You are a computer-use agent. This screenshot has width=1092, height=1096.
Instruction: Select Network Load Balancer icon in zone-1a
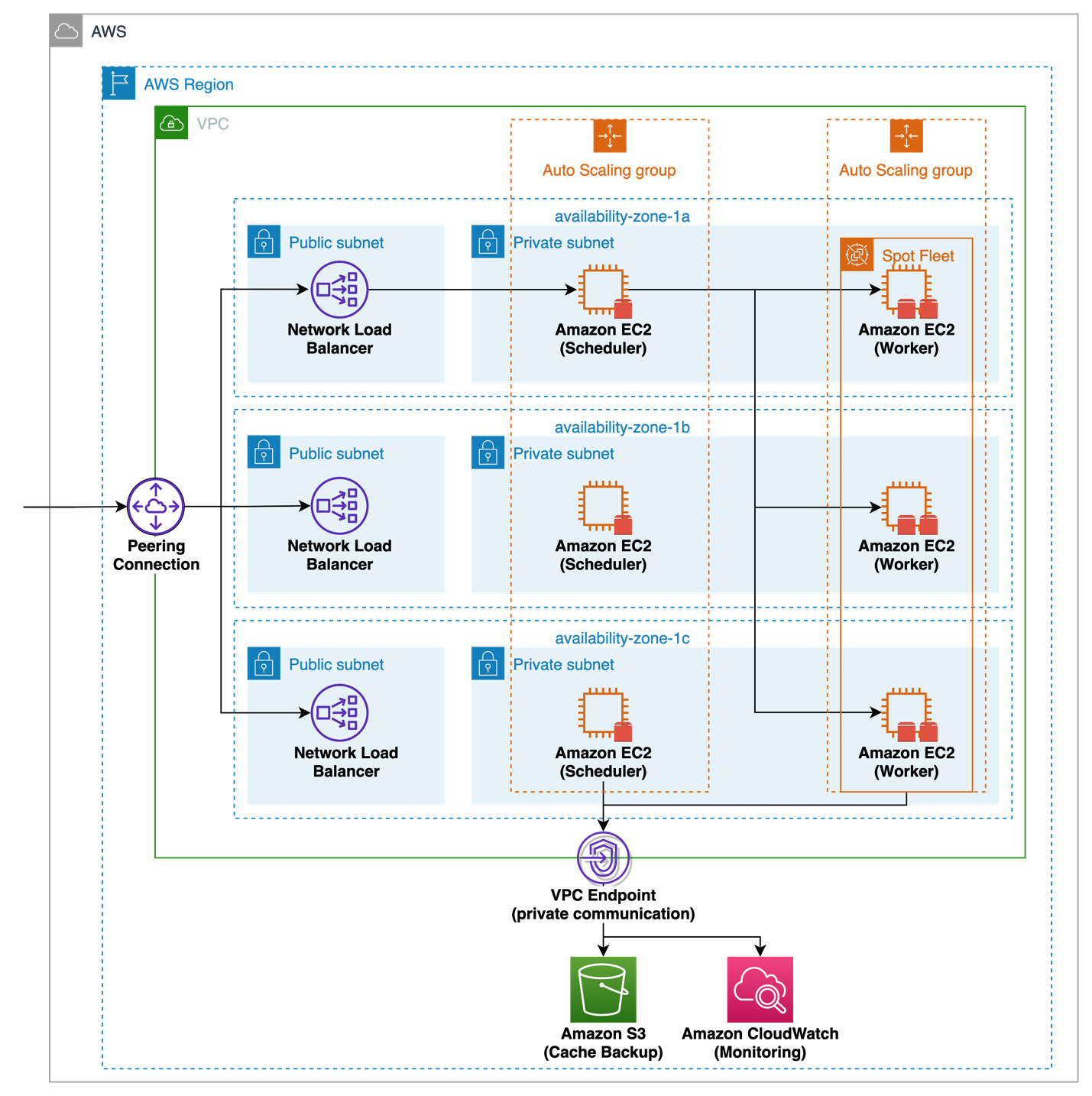pos(339,290)
